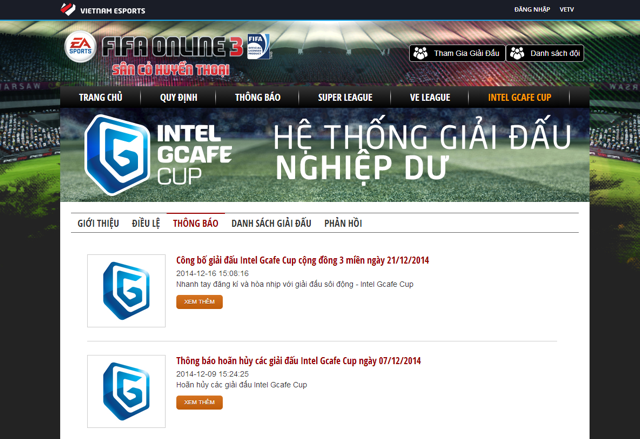This screenshot has height=439, width=640.
Task: Click the timestamp 2014-12-09 15:24:25
Action: (212, 374)
